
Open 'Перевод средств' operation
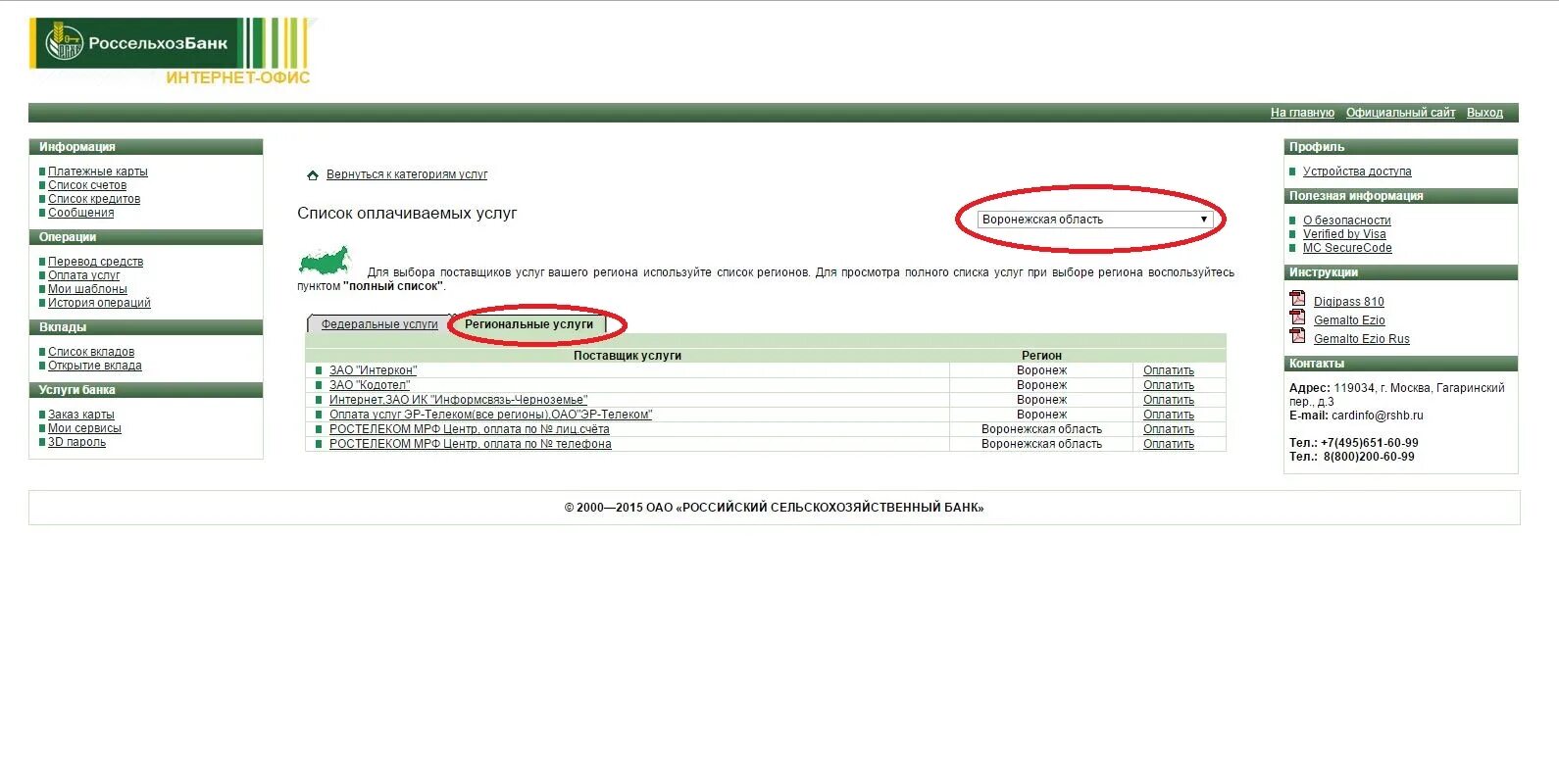pyautogui.click(x=96, y=262)
